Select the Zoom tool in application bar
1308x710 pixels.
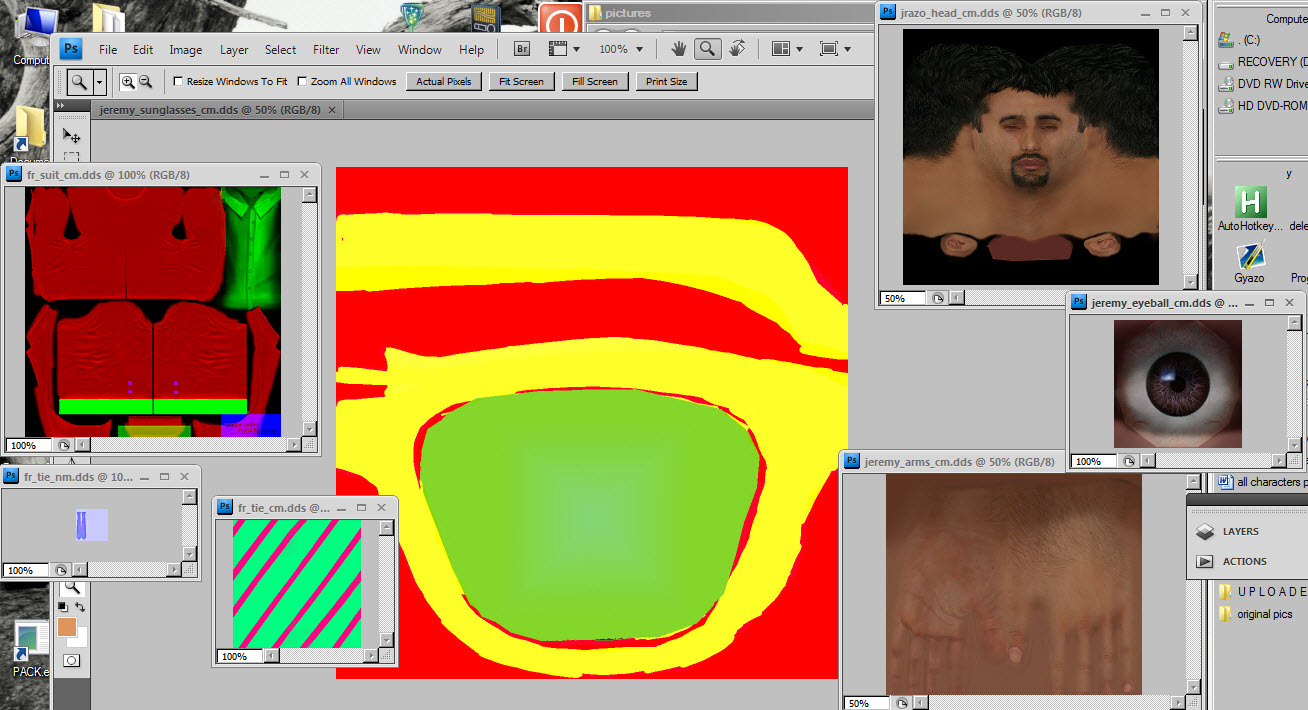point(708,49)
